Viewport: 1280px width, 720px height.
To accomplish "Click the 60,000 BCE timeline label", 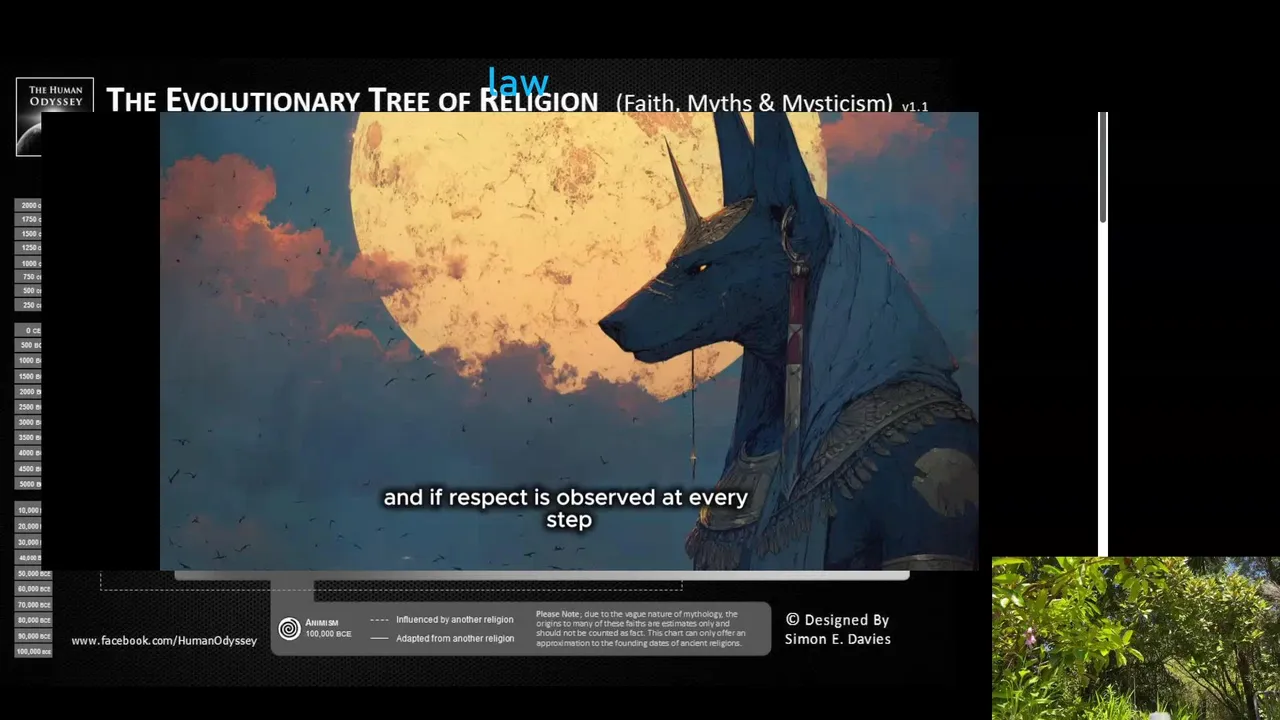I will pos(33,589).
